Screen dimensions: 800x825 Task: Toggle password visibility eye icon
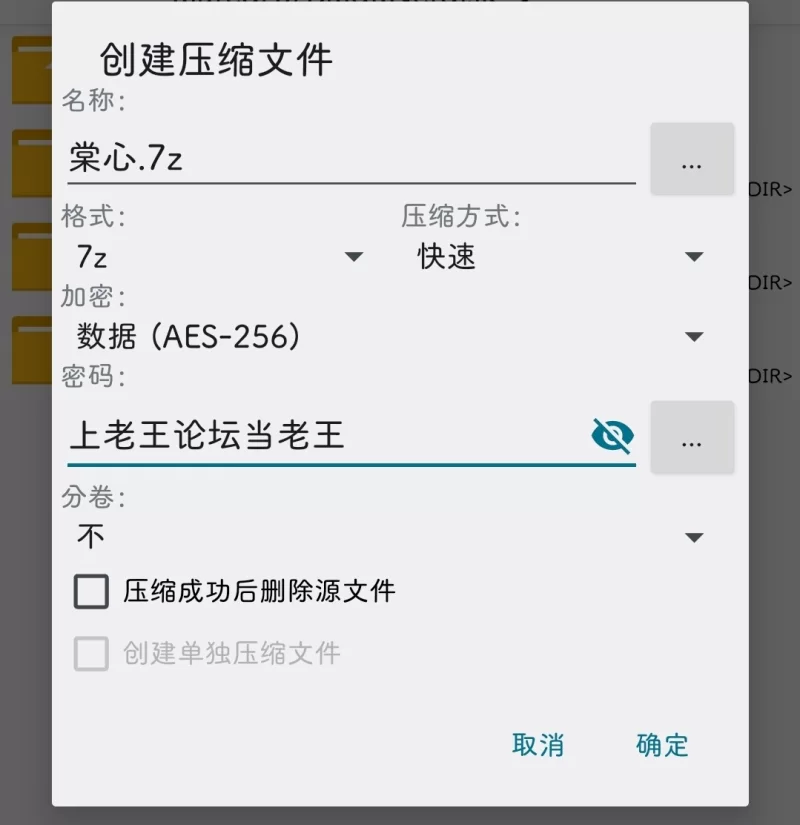612,436
